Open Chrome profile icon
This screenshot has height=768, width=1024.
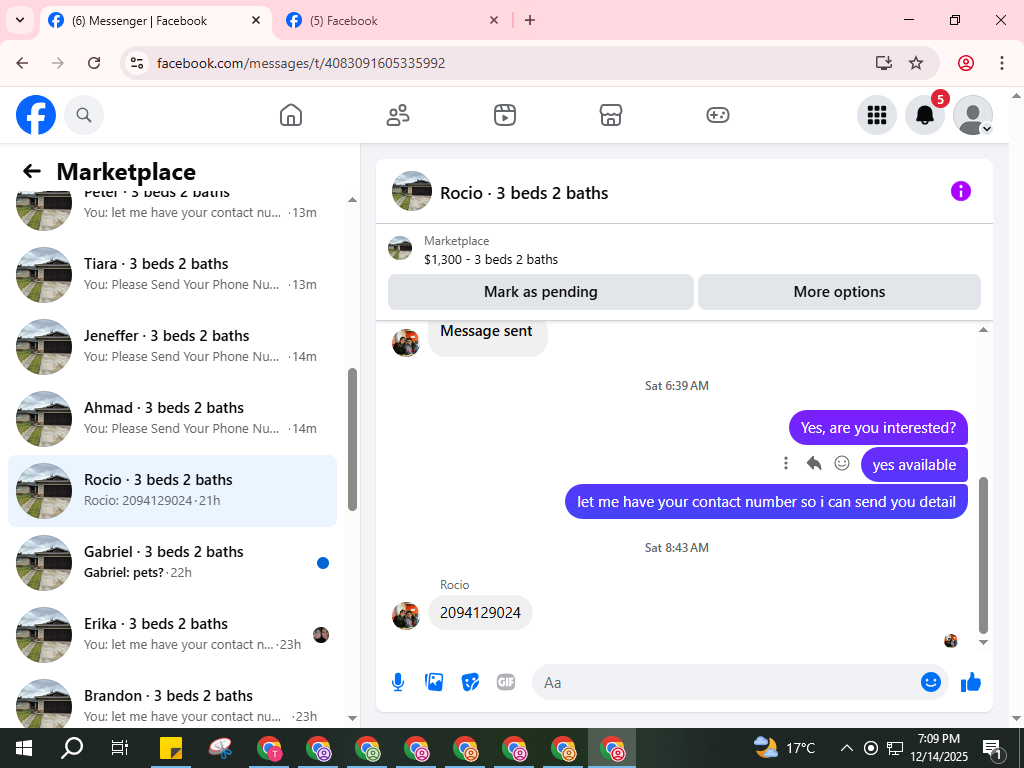(966, 63)
